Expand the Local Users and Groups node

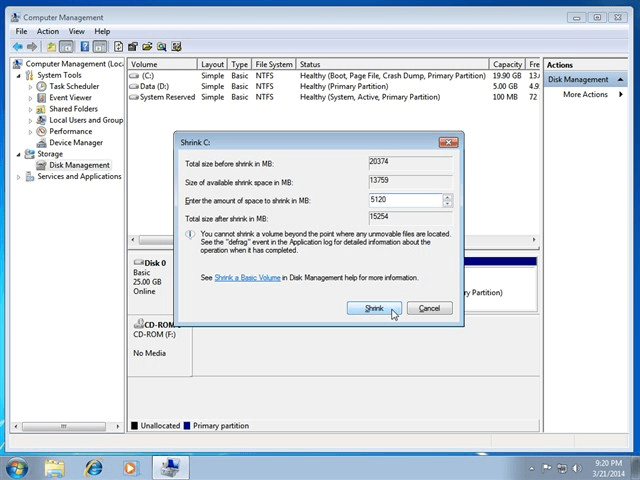[x=30, y=120]
